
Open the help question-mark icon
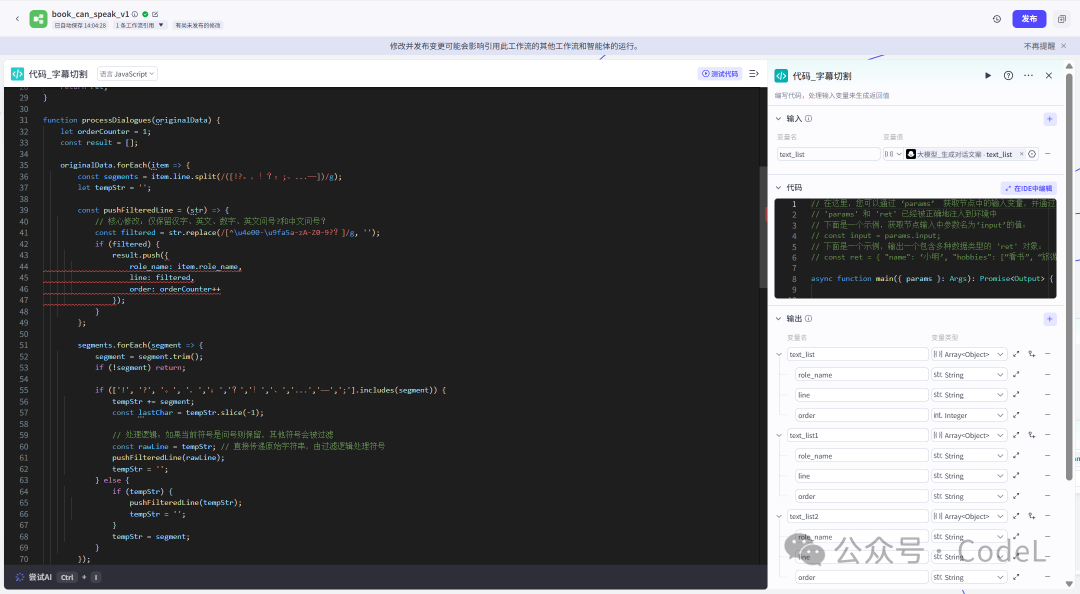tap(1008, 76)
